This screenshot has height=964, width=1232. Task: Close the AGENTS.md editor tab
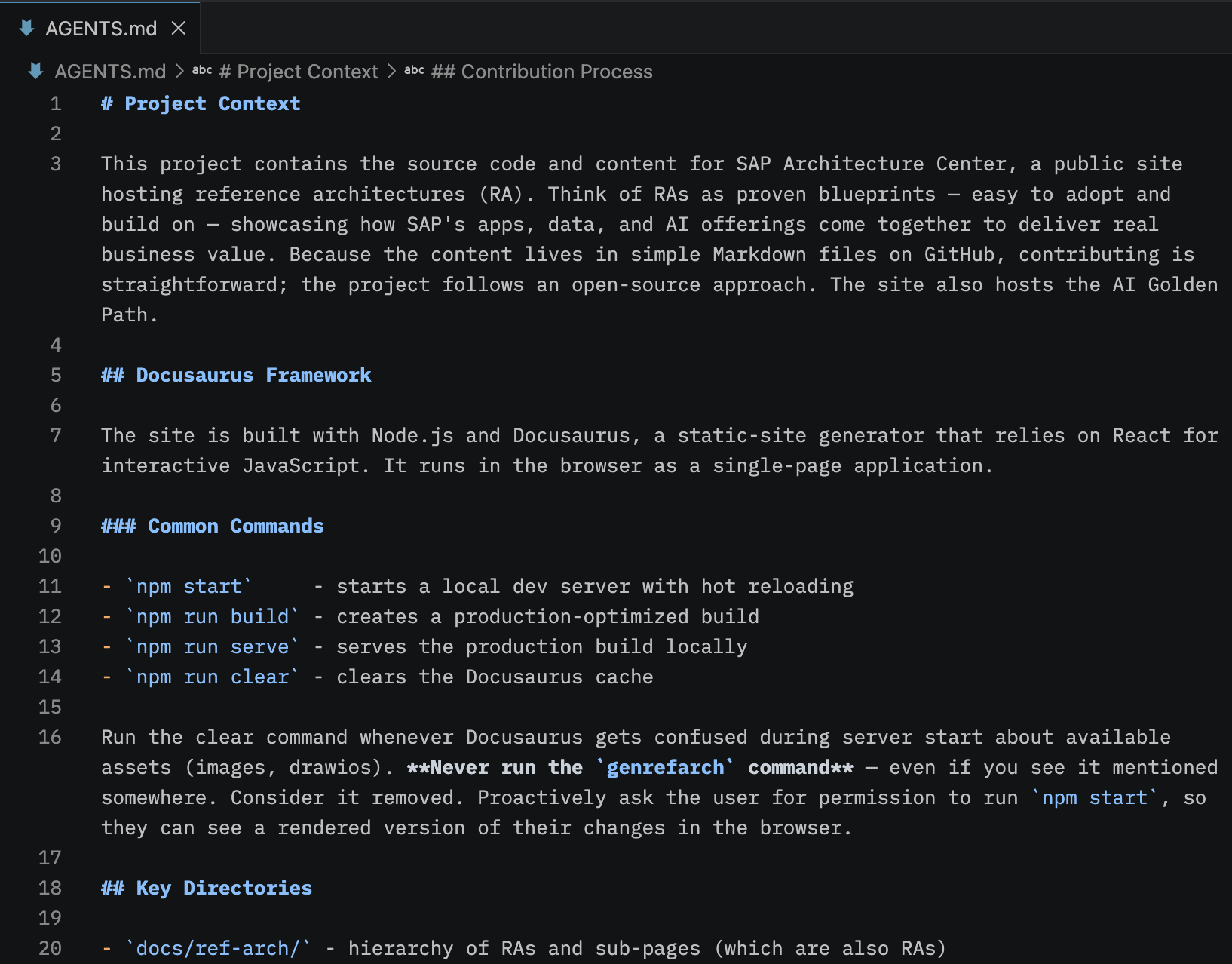[x=179, y=29]
